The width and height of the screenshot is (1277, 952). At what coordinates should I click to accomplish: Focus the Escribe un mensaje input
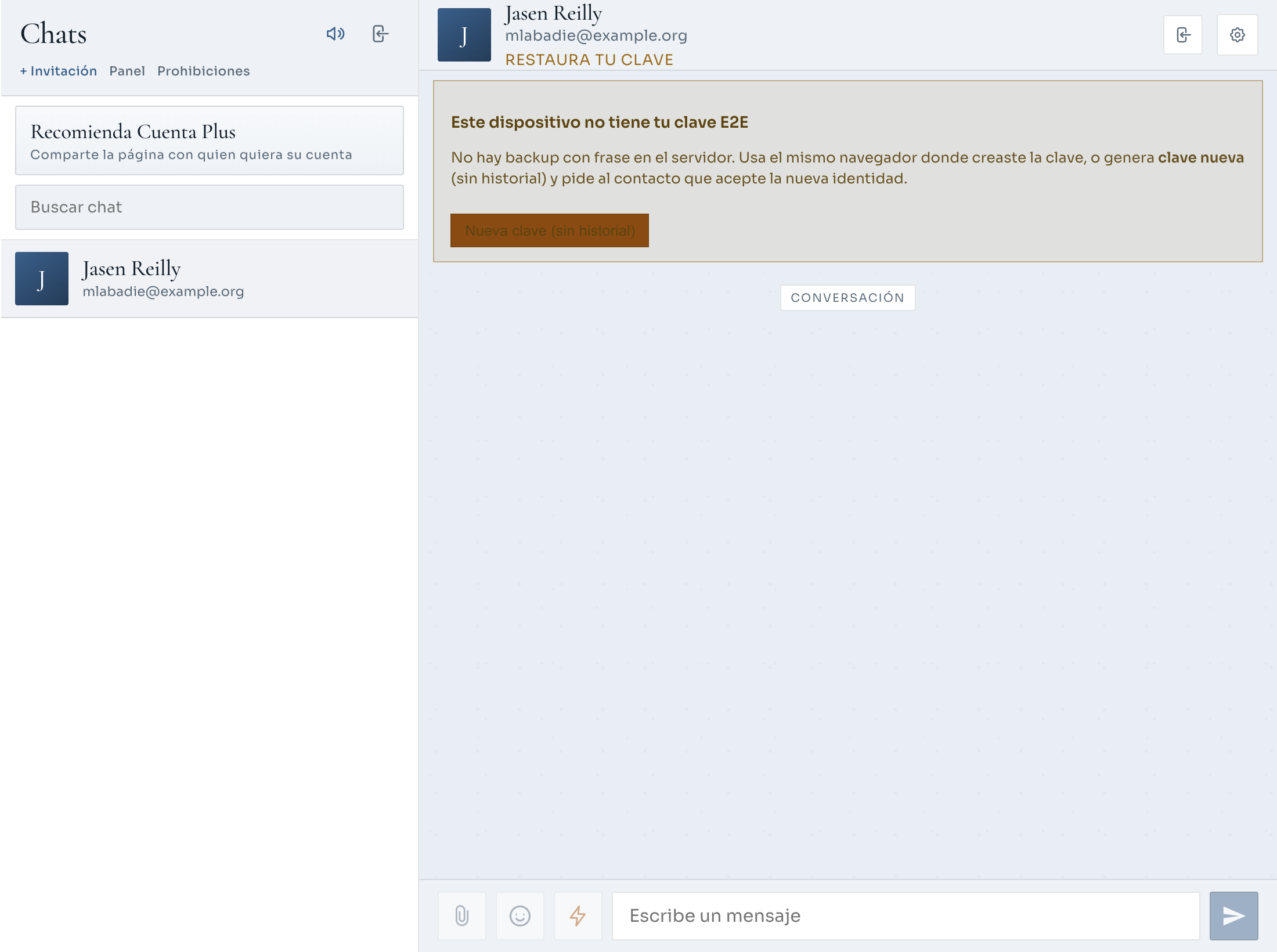[x=906, y=916]
